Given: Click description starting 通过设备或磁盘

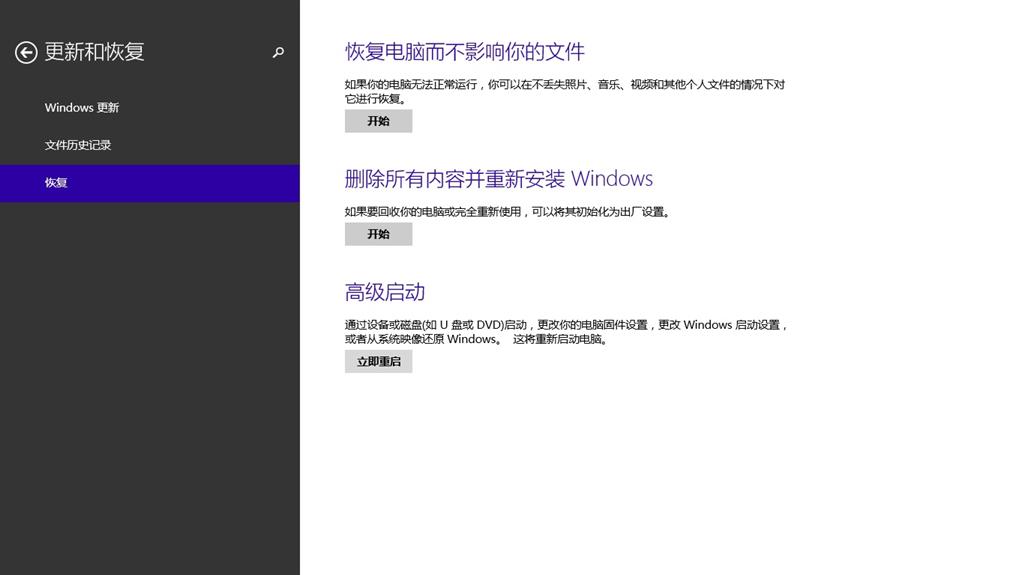Looking at the screenshot, I should [x=566, y=332].
